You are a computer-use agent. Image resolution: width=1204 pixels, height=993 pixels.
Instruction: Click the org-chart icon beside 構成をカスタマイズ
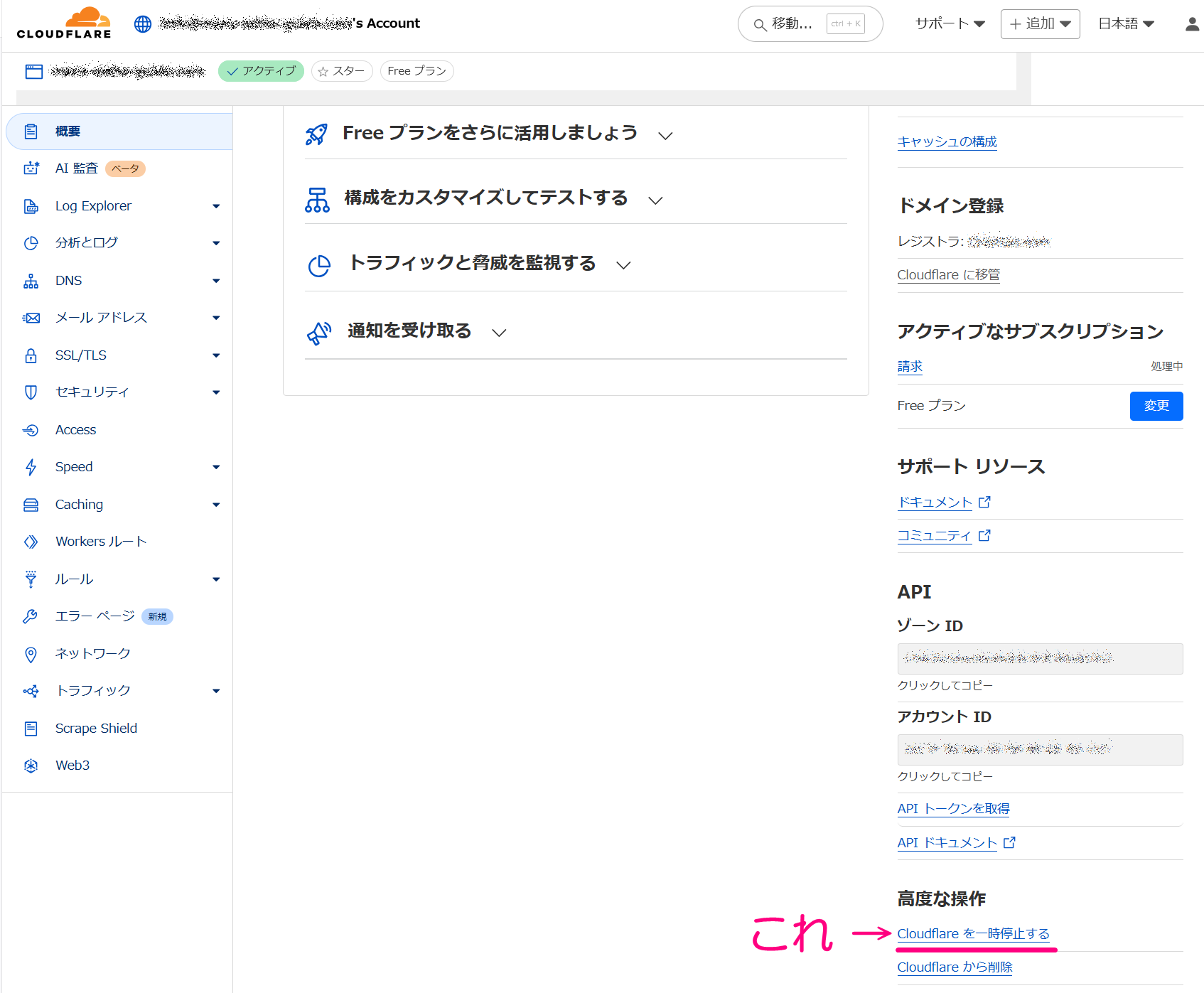(317, 200)
